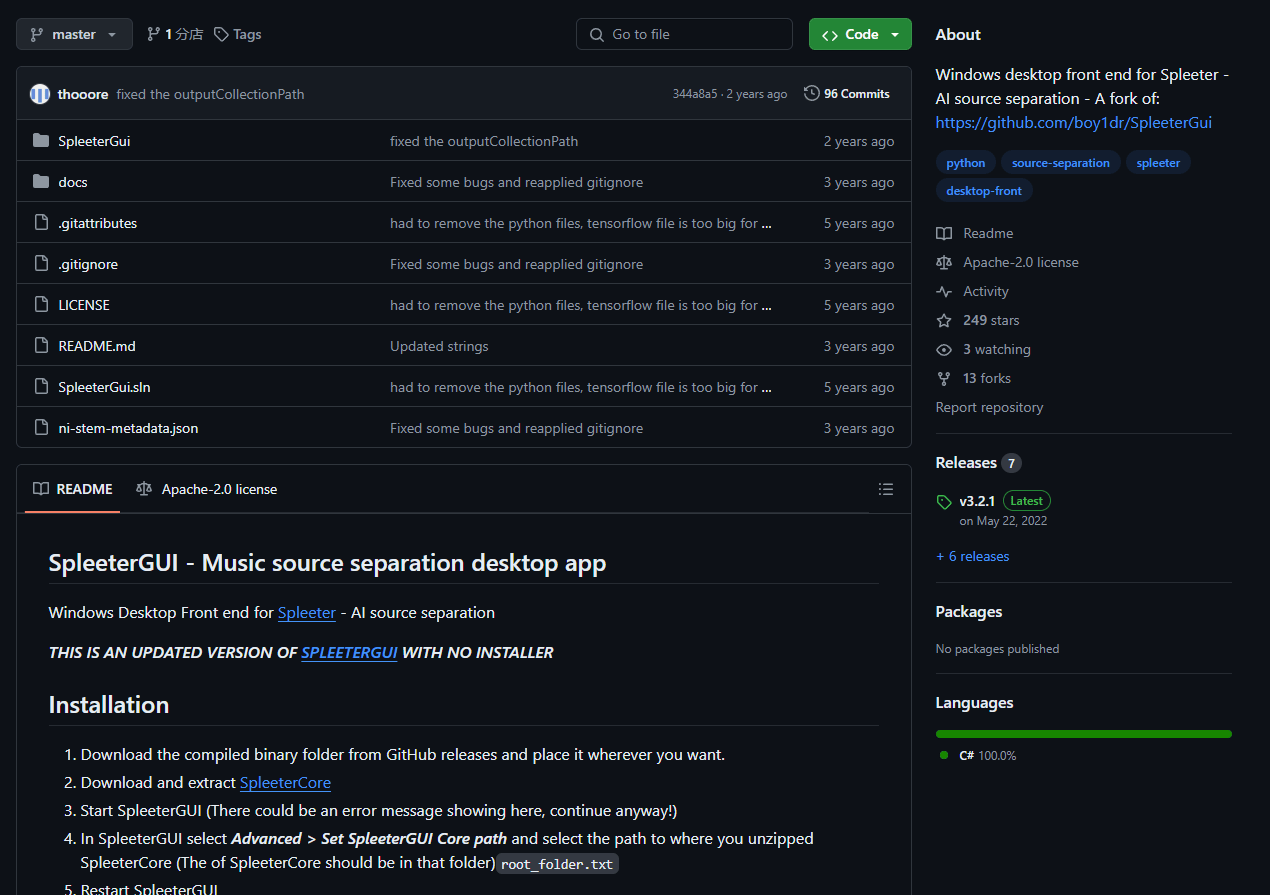This screenshot has height=895, width=1270.
Task: Open the README.md file
Action: pos(97,346)
